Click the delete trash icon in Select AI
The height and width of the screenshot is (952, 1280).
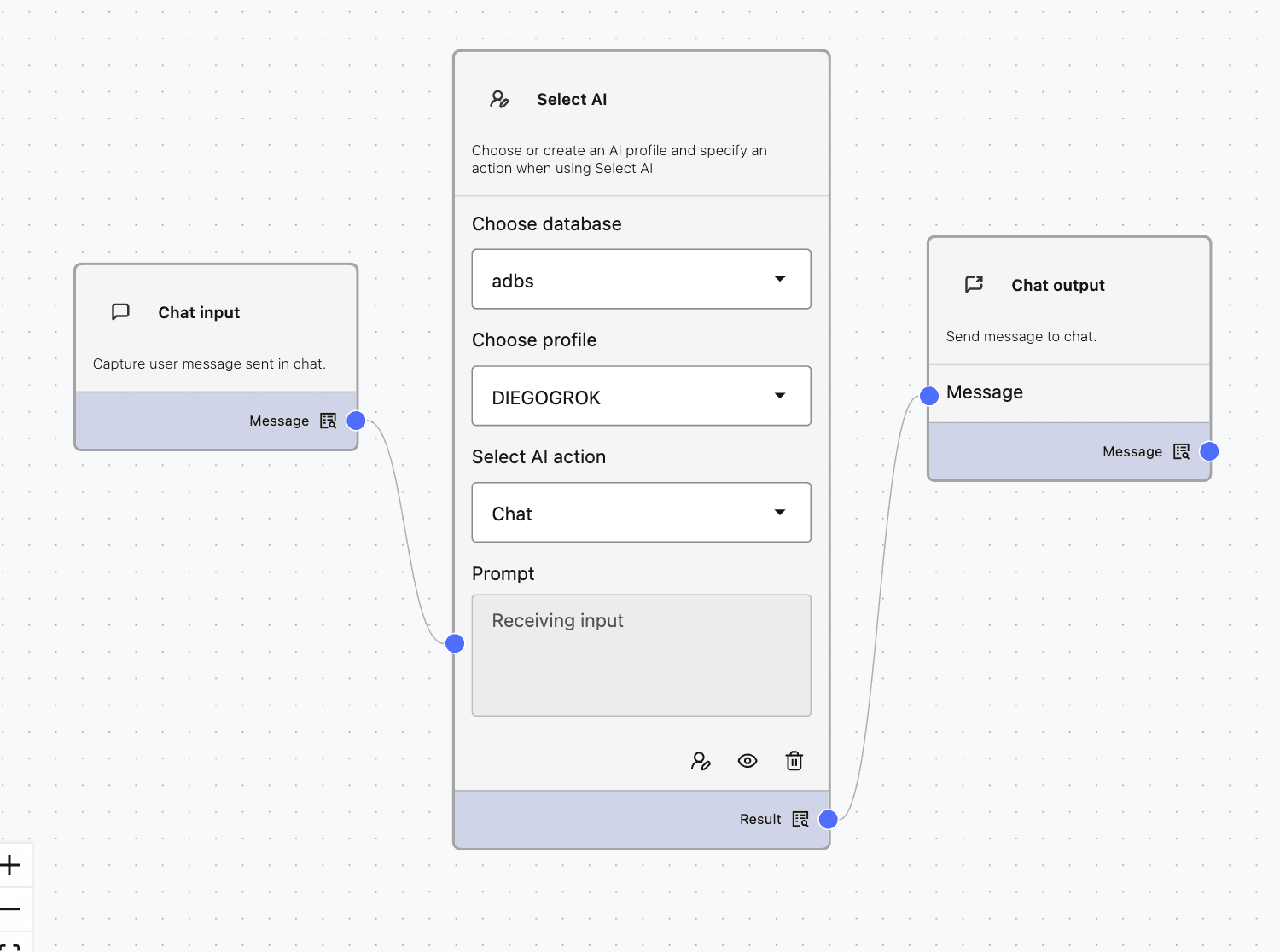[794, 760]
